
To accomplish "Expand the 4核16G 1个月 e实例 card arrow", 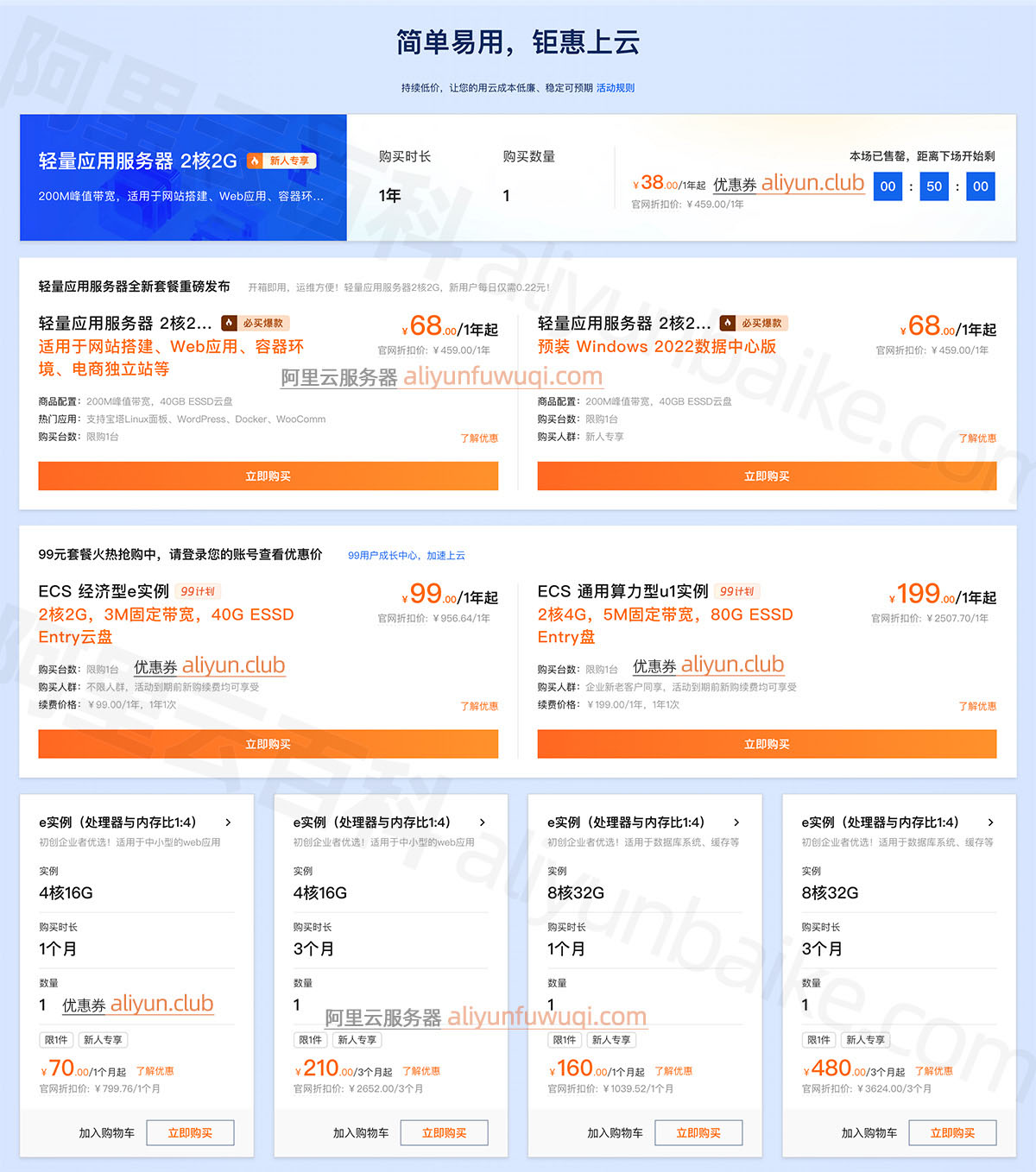I will 228,822.
